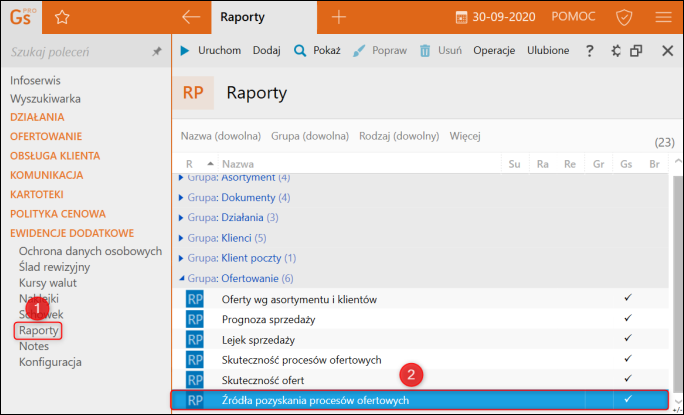Screen dimensions: 684x415
Task: Toggle Gs checkmark for Skuteczność ofert
Action: 626,380
